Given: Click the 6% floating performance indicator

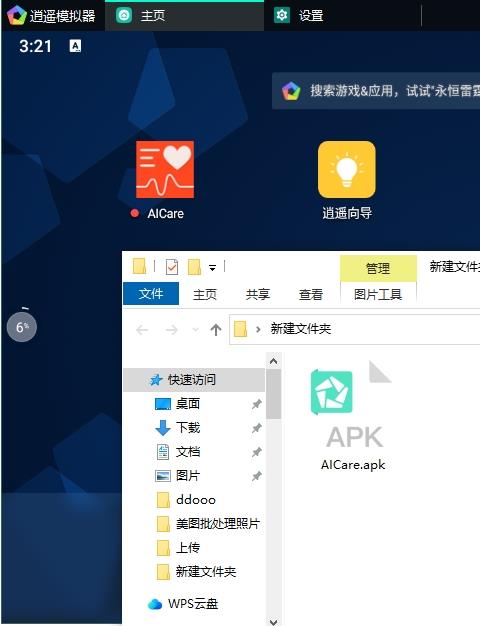Looking at the screenshot, I should point(22,327).
